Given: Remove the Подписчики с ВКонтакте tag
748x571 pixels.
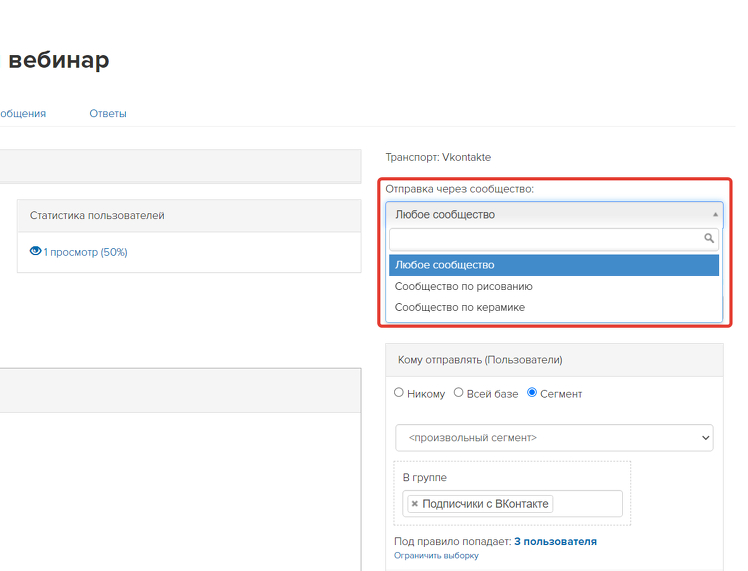Looking at the screenshot, I should point(415,504).
